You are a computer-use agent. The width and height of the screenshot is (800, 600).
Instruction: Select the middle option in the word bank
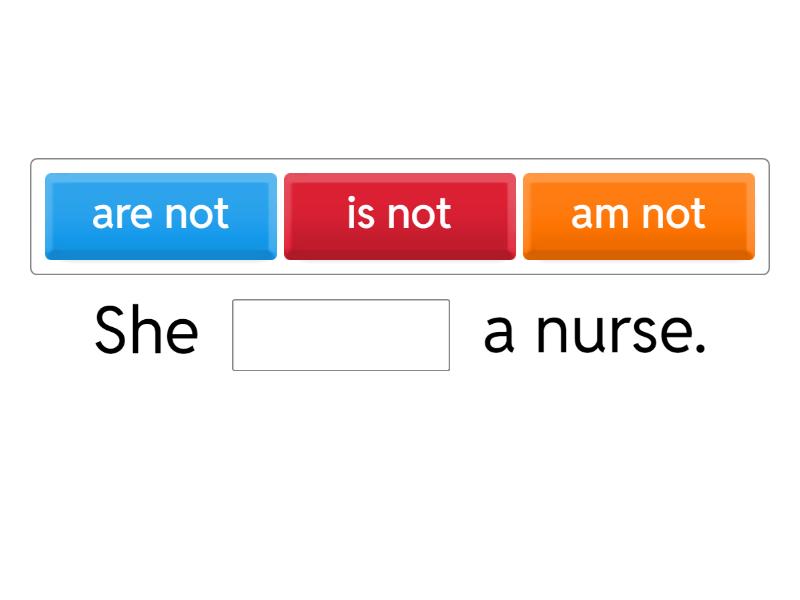(x=399, y=216)
